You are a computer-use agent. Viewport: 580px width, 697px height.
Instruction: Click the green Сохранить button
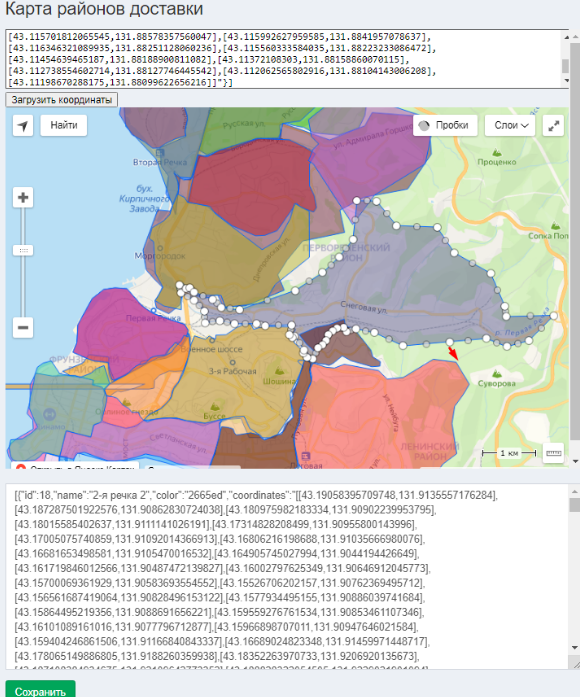40,690
